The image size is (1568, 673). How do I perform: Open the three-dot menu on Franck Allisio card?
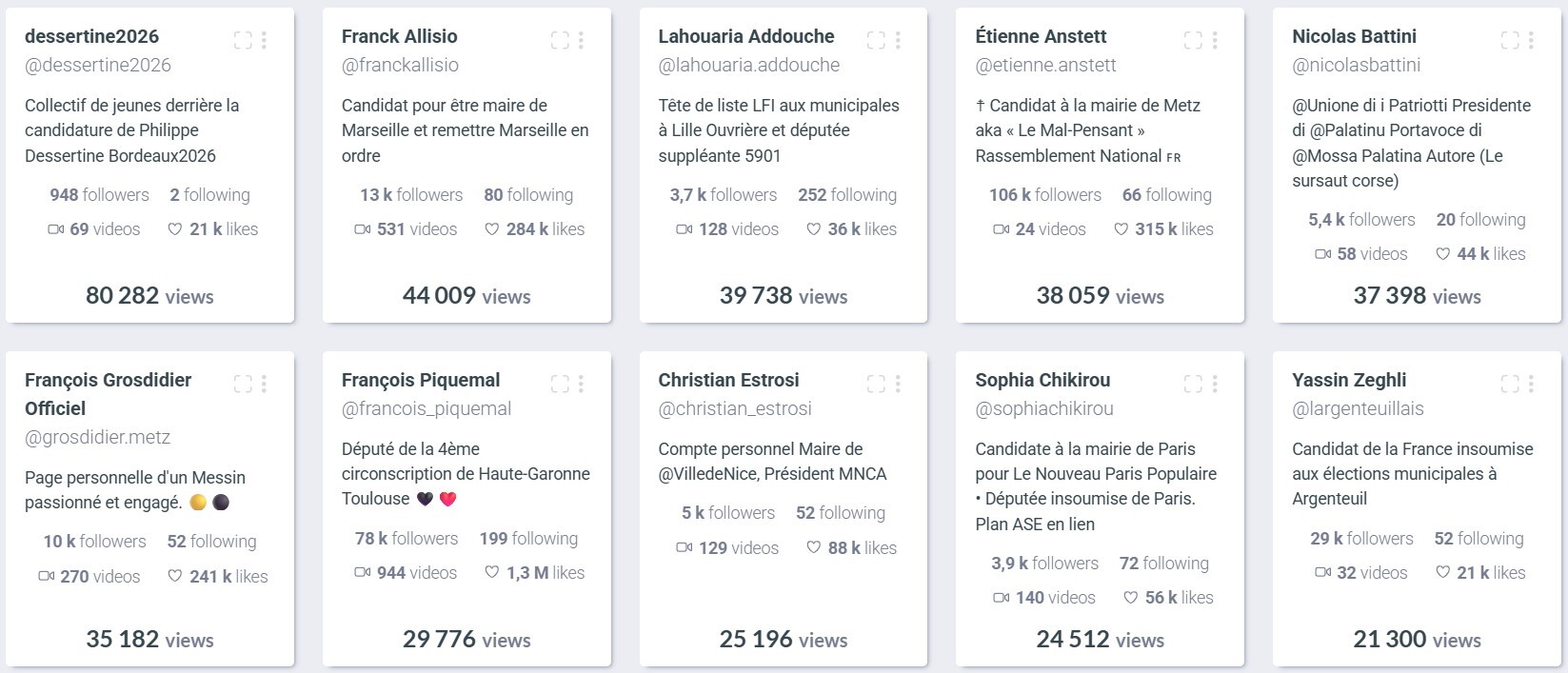coord(581,40)
